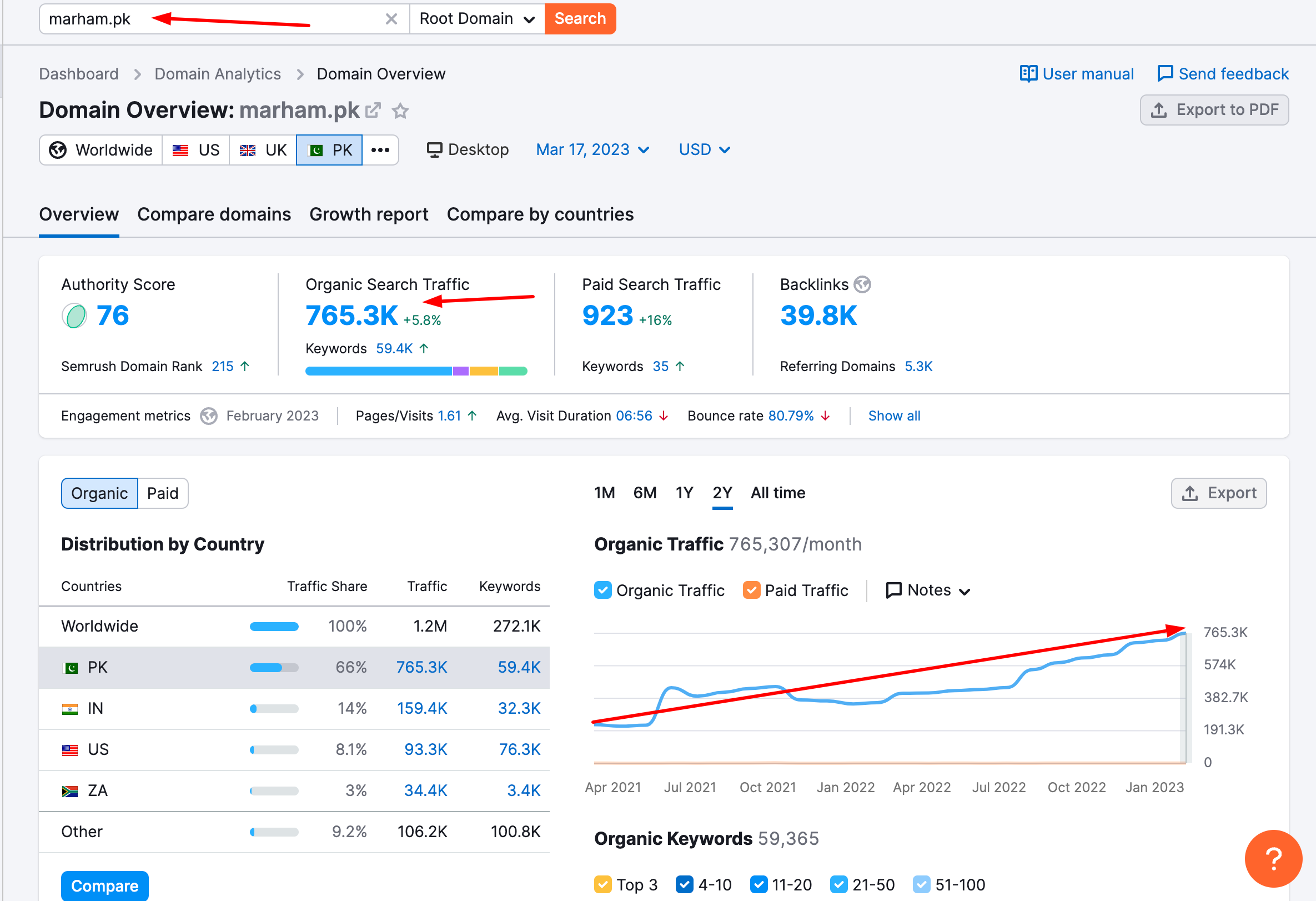Click Referring Domains 5.3K value
The width and height of the screenshot is (1316, 901).
(x=918, y=367)
